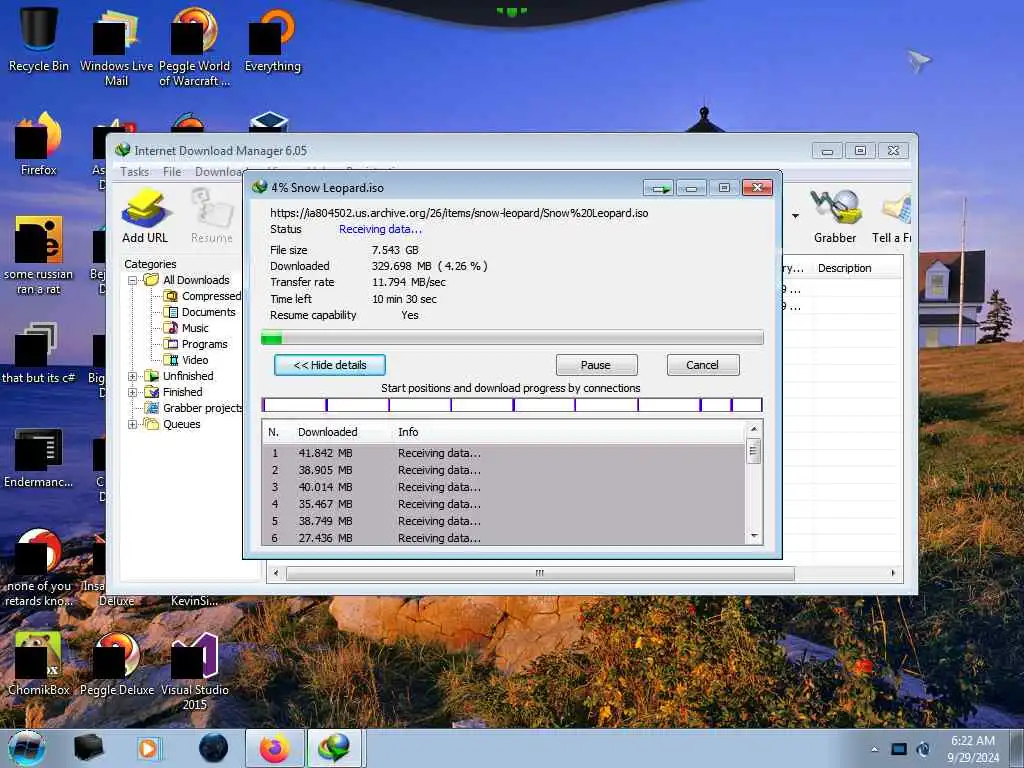Open the Windows Live Mail desktop icon
Image resolution: width=1024 pixels, height=768 pixels.
tap(116, 47)
